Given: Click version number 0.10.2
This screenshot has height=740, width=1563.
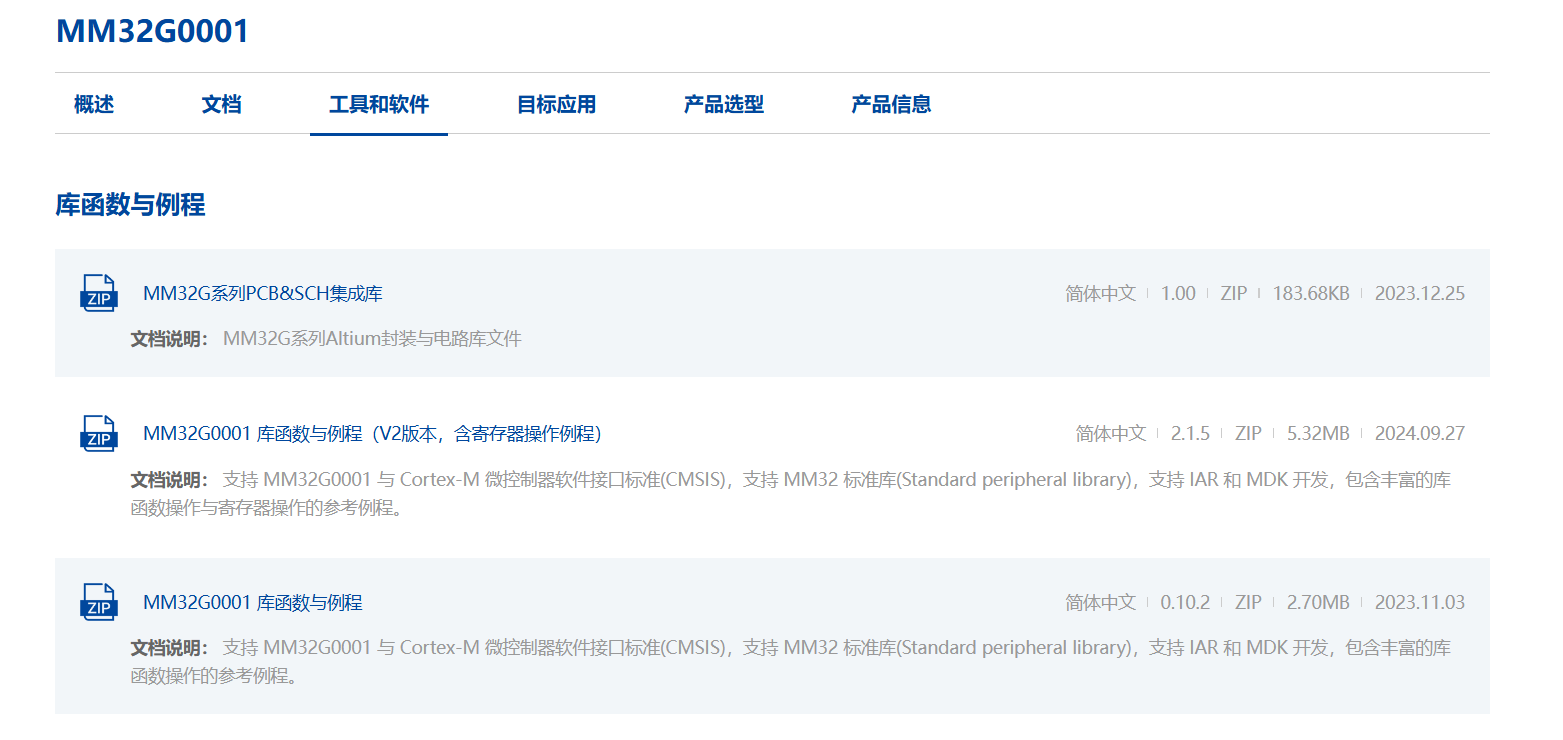Looking at the screenshot, I should (1185, 603).
